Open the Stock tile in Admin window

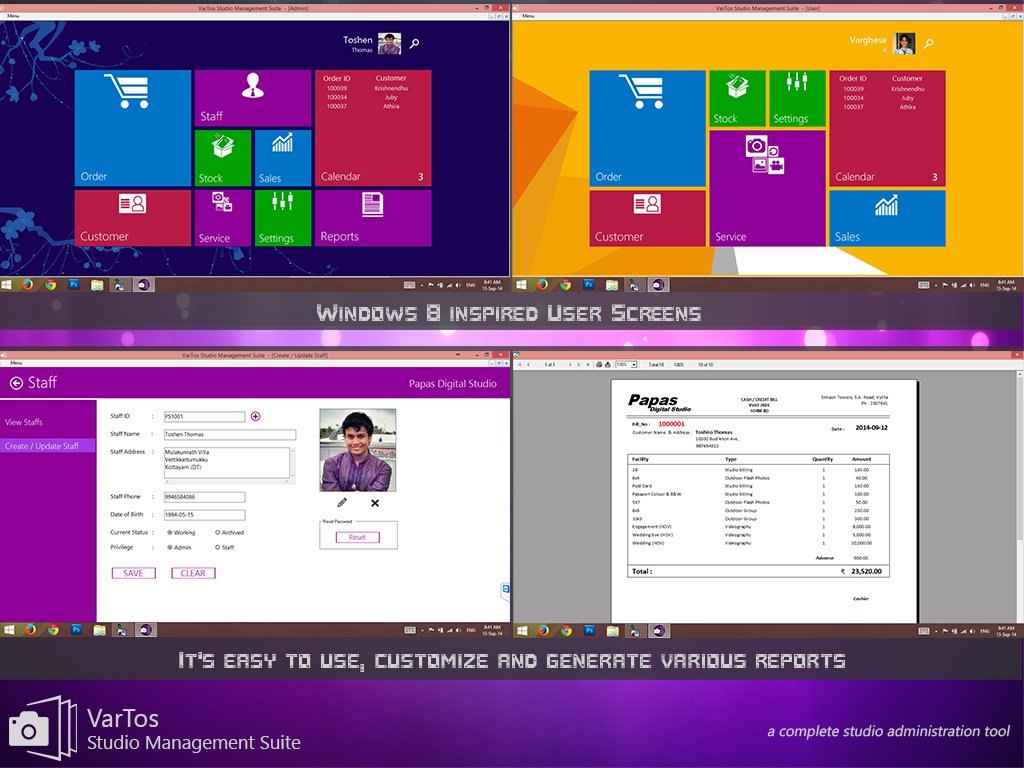tap(223, 158)
